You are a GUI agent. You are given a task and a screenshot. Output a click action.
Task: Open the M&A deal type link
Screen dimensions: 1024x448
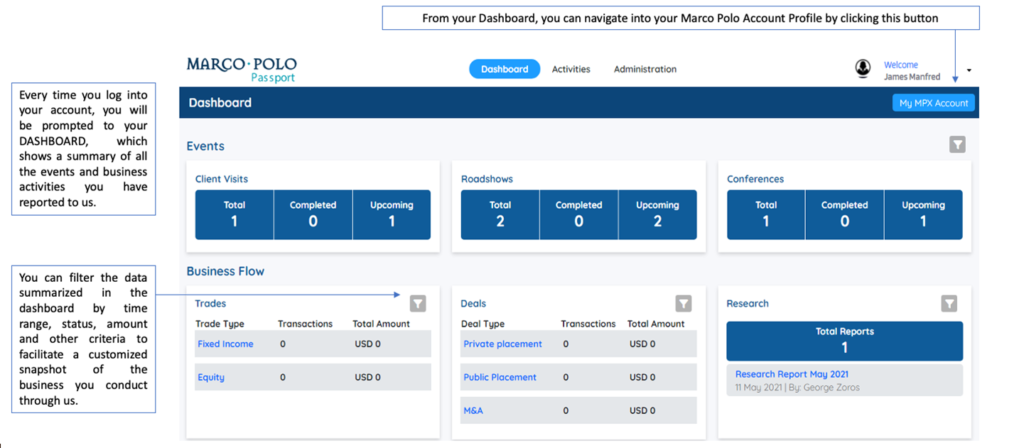[473, 410]
